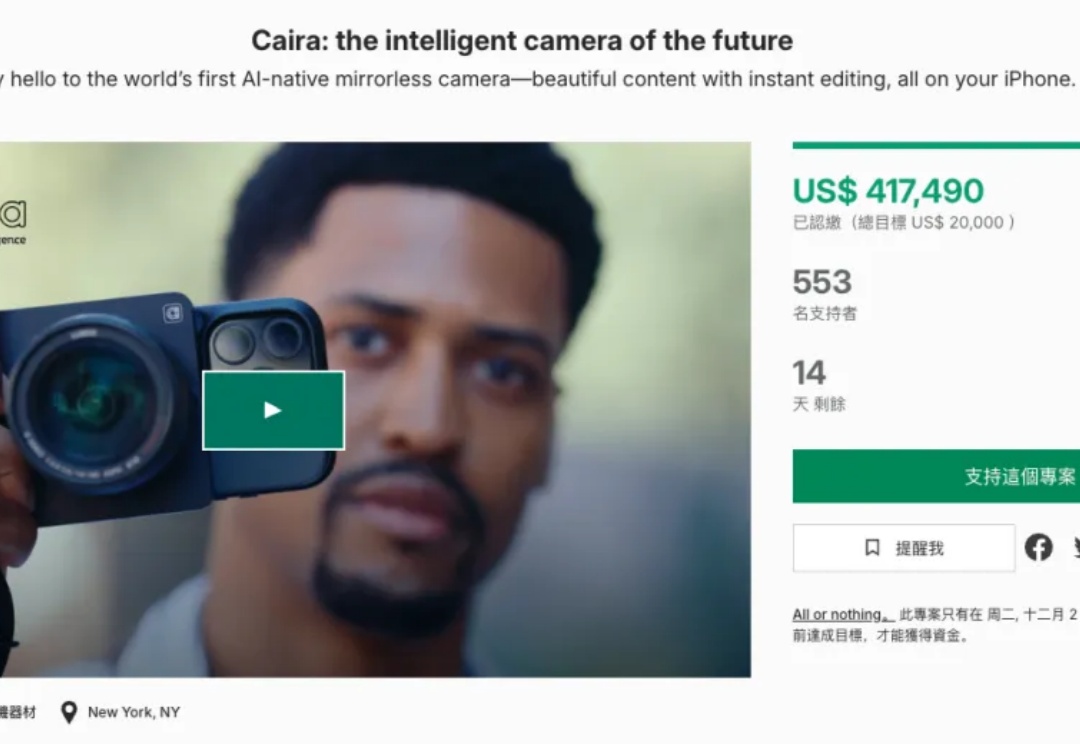Click the location pin icon
1080x744 pixels.
click(69, 712)
